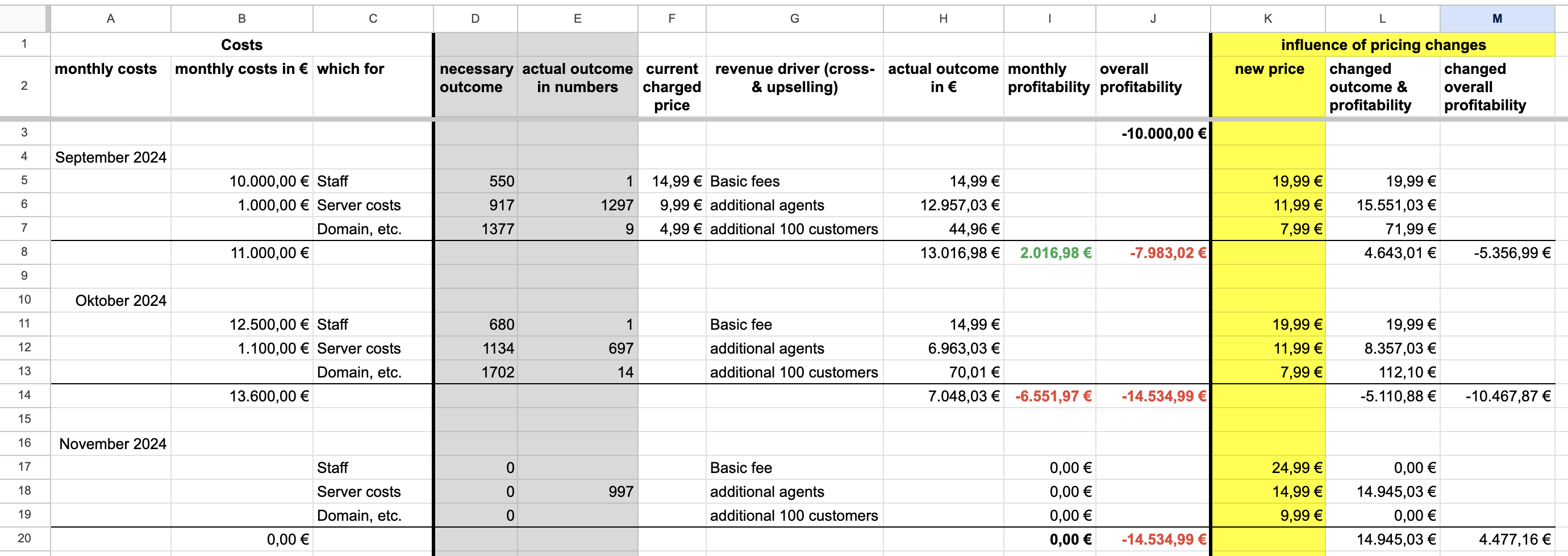Viewport: 1568px width, 556px height.
Task: Select the 'revenue driver (cross- & upselling)' header cell
Action: tap(794, 78)
